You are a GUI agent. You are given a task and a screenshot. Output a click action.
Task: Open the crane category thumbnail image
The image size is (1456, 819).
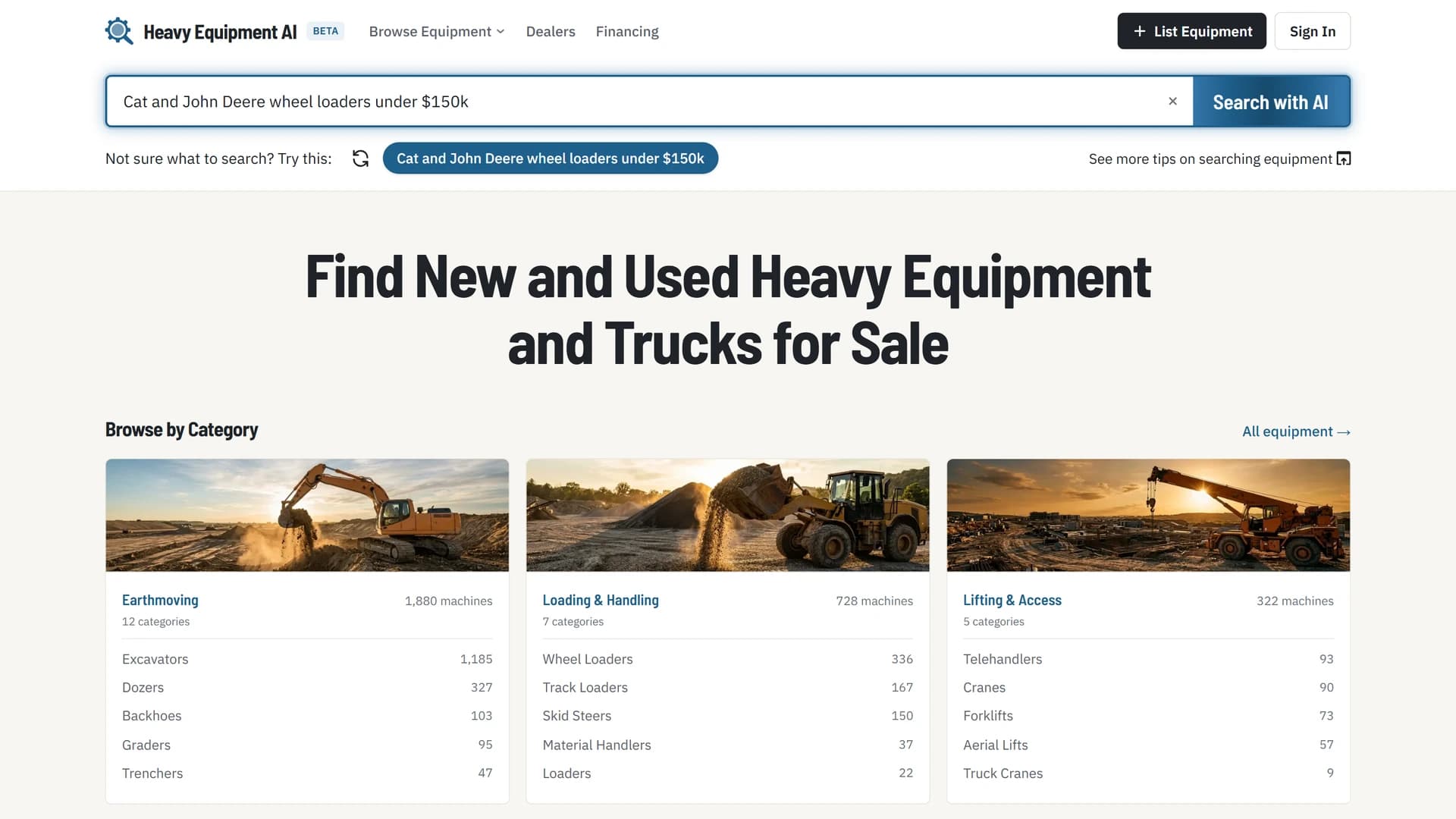pos(1148,515)
